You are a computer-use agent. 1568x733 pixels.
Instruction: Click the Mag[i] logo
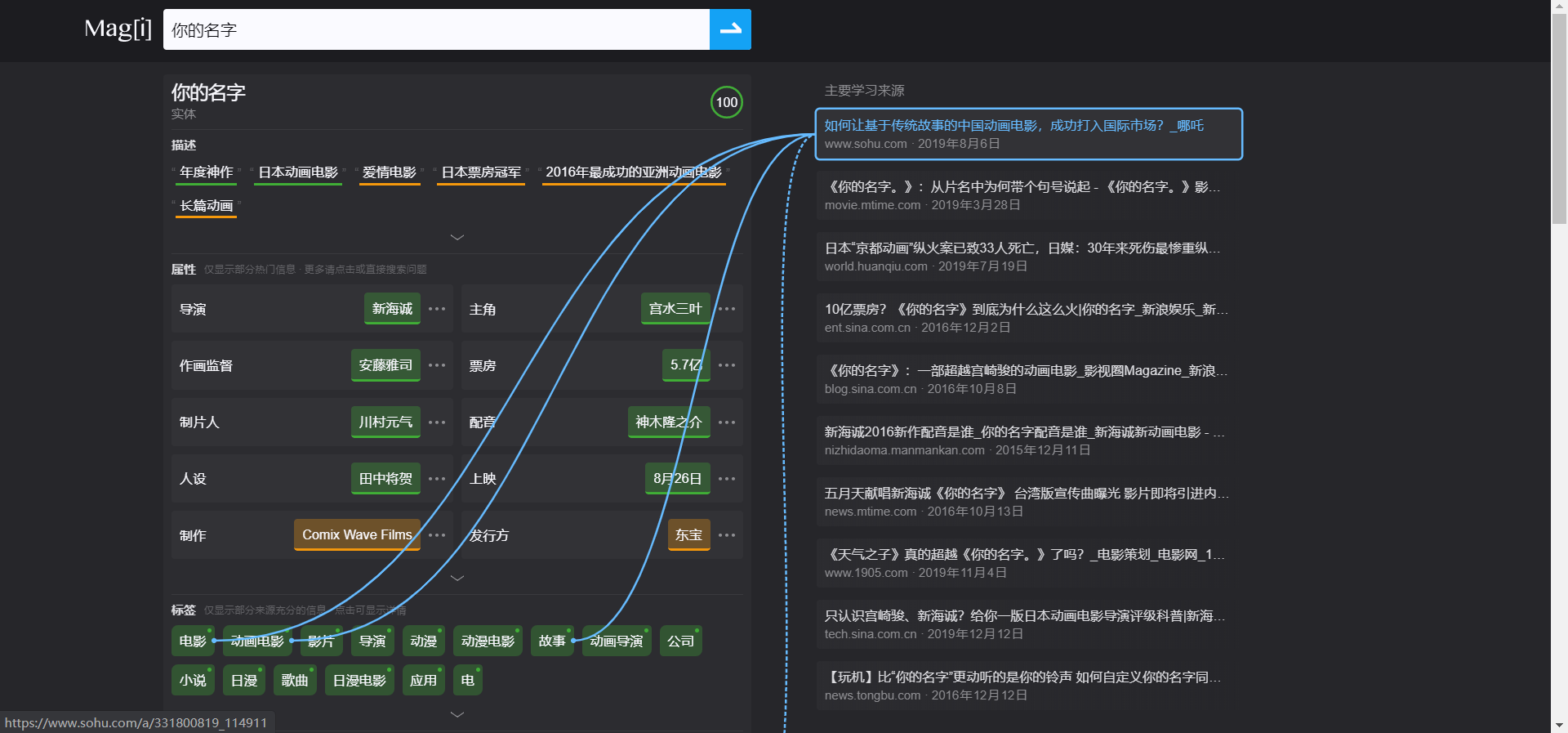tap(118, 29)
